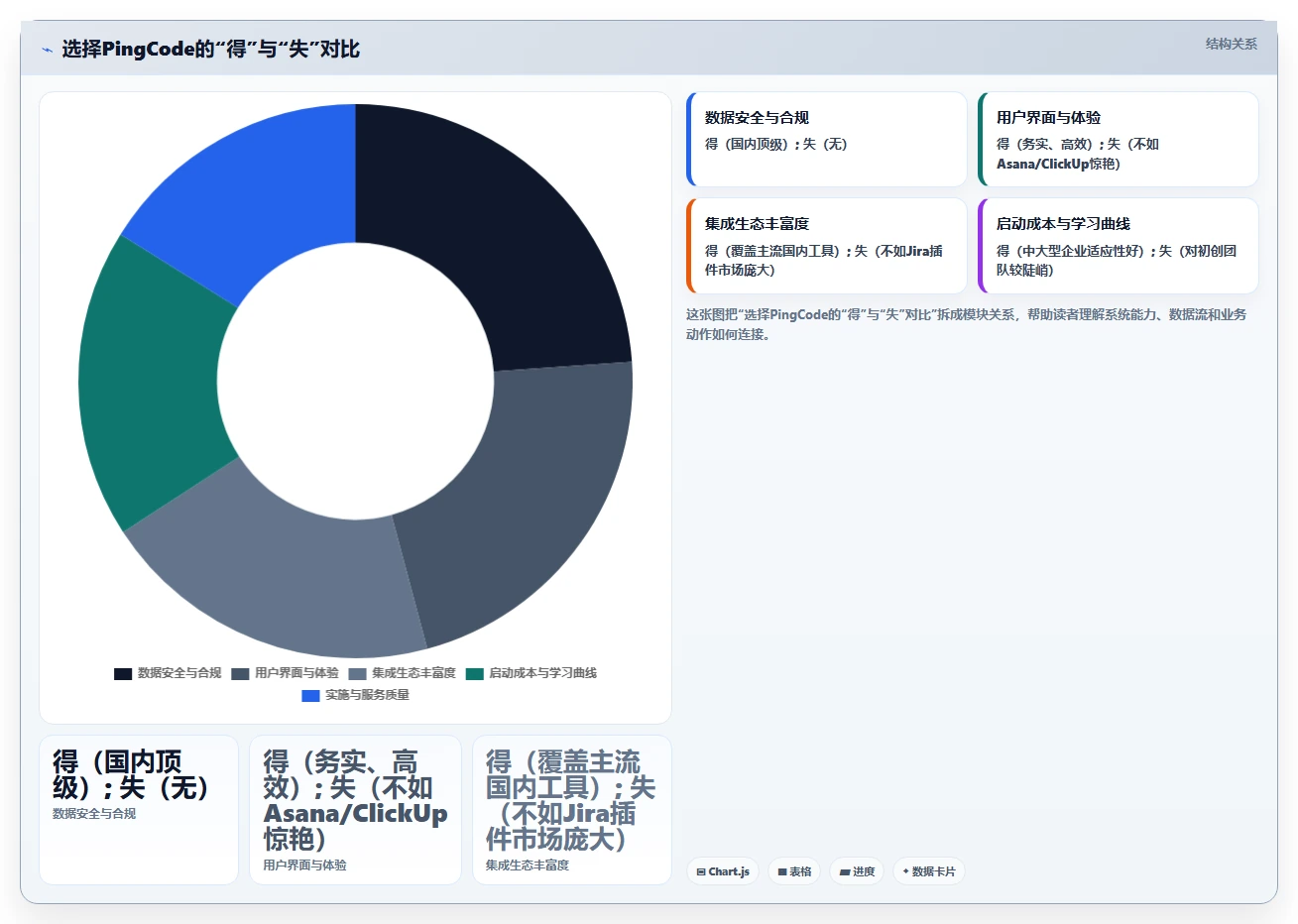This screenshot has height=924, width=1298.
Task: Toggle the 用户界面与体验 legend entry
Action: click(285, 673)
